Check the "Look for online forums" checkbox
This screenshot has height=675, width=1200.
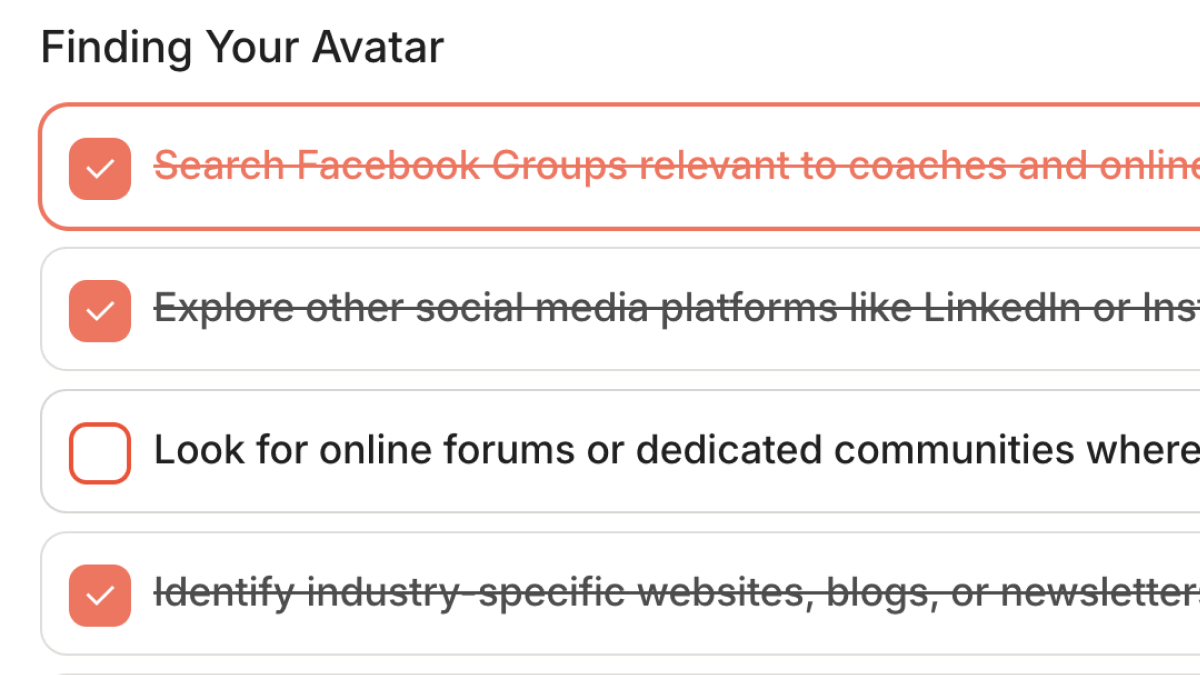(100, 453)
